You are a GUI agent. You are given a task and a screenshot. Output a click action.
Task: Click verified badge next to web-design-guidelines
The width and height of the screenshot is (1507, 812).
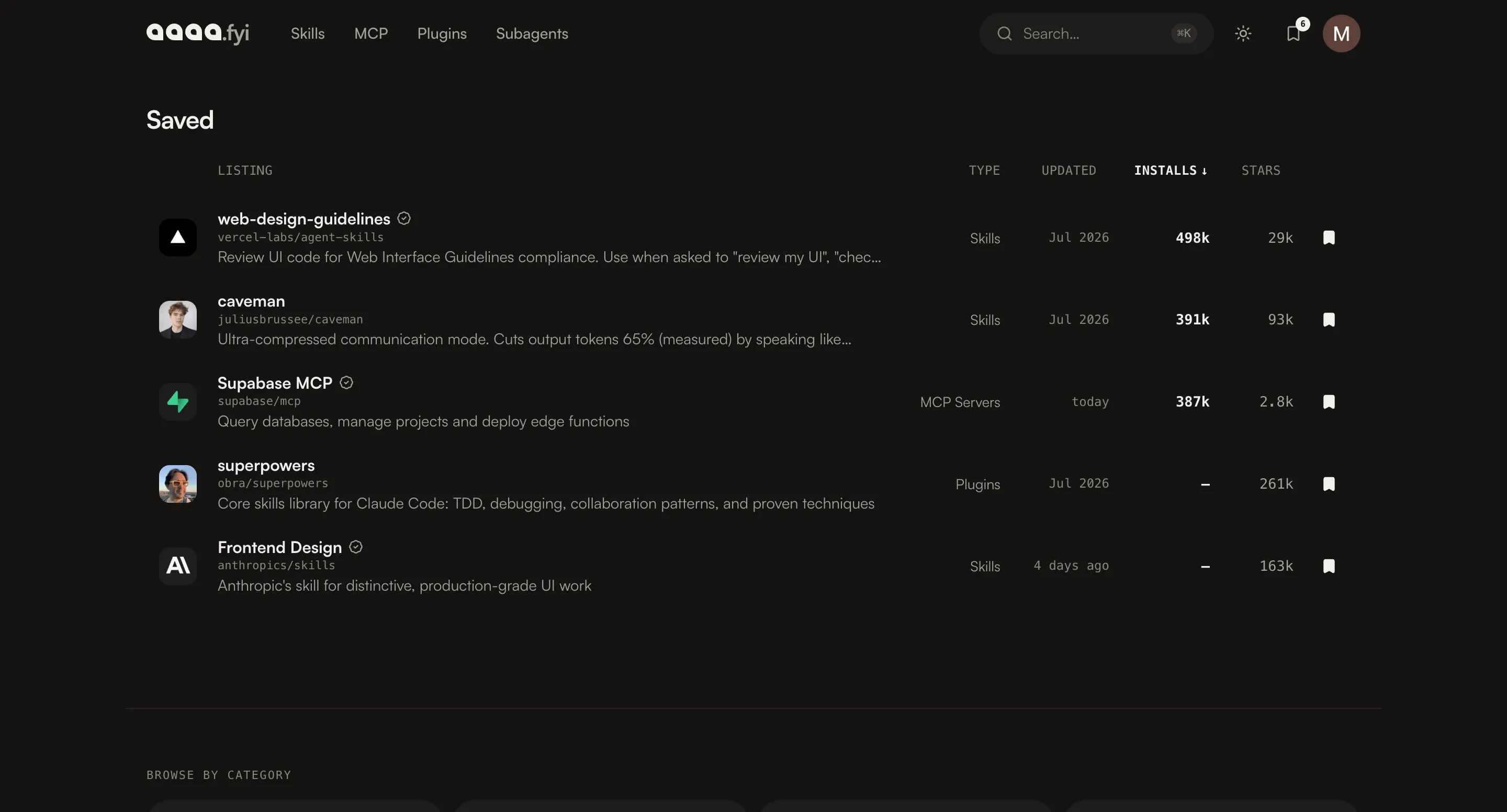point(403,218)
